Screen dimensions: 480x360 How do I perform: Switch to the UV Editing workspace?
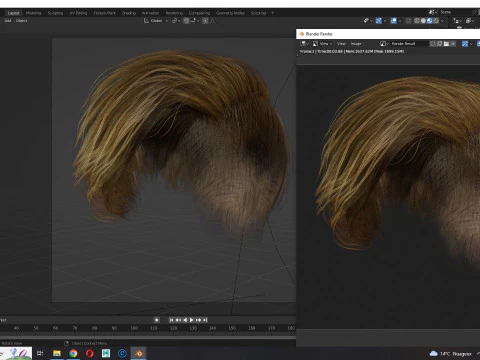78,13
